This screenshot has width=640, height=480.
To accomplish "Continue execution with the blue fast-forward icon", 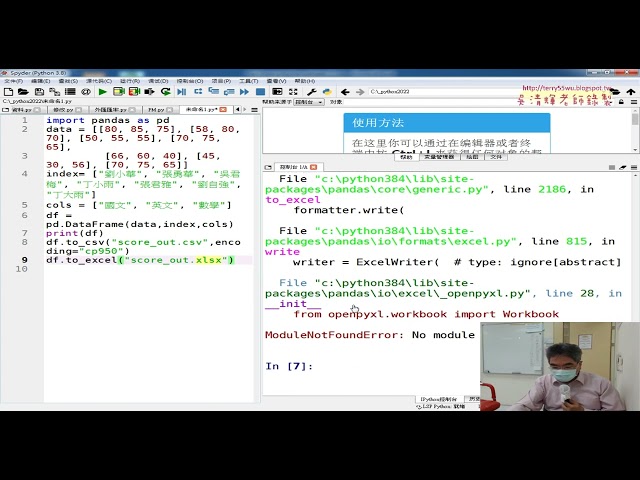I will [244, 92].
